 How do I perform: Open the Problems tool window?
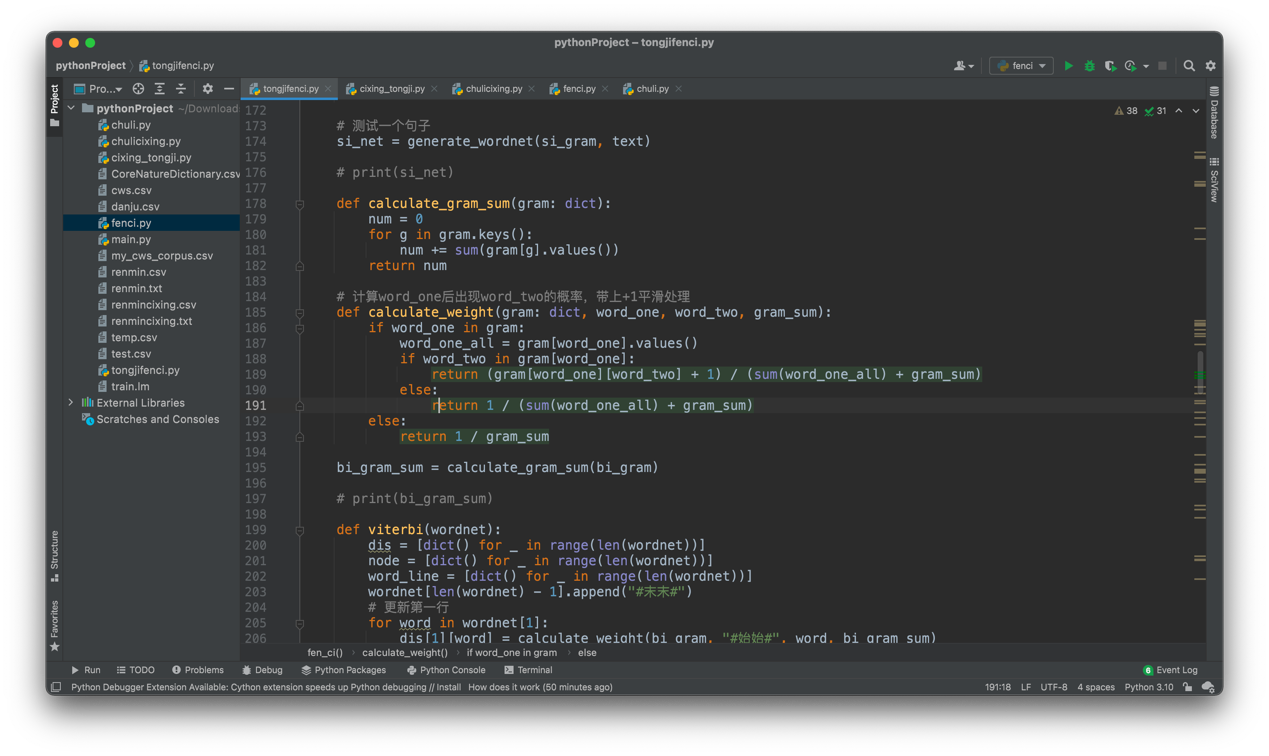198,670
